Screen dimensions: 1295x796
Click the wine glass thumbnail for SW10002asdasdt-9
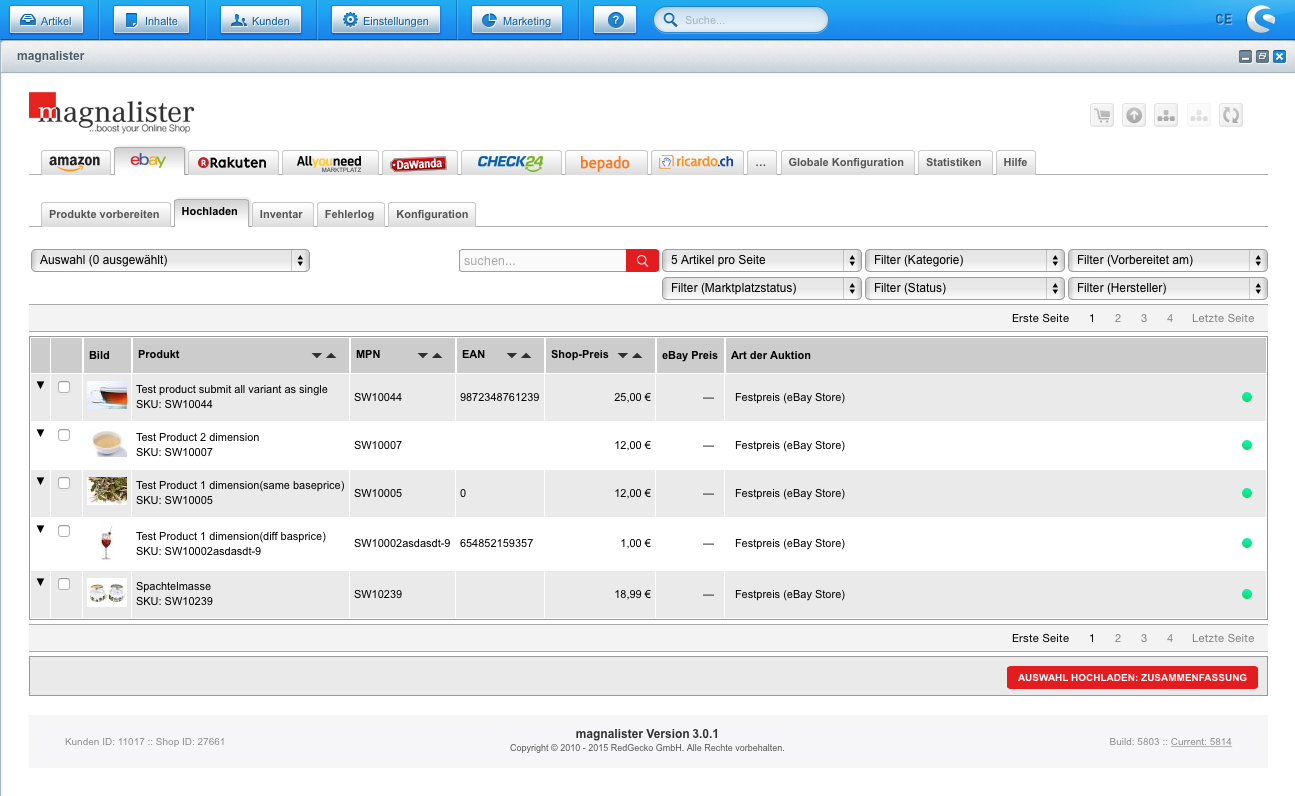(106, 543)
